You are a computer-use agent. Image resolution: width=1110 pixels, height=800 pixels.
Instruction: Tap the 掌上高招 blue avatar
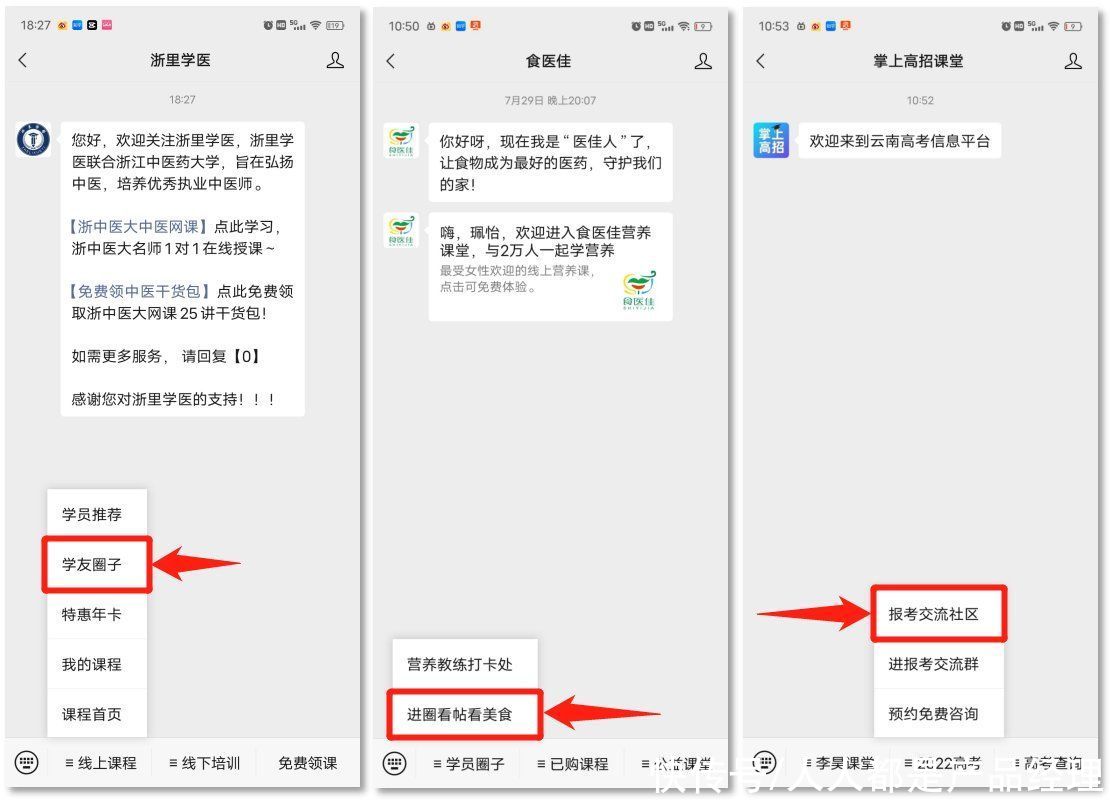coord(771,140)
